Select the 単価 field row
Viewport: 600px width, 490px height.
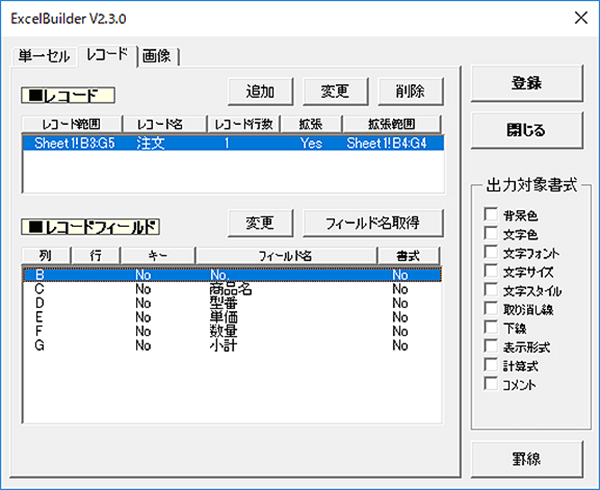[x=233, y=317]
